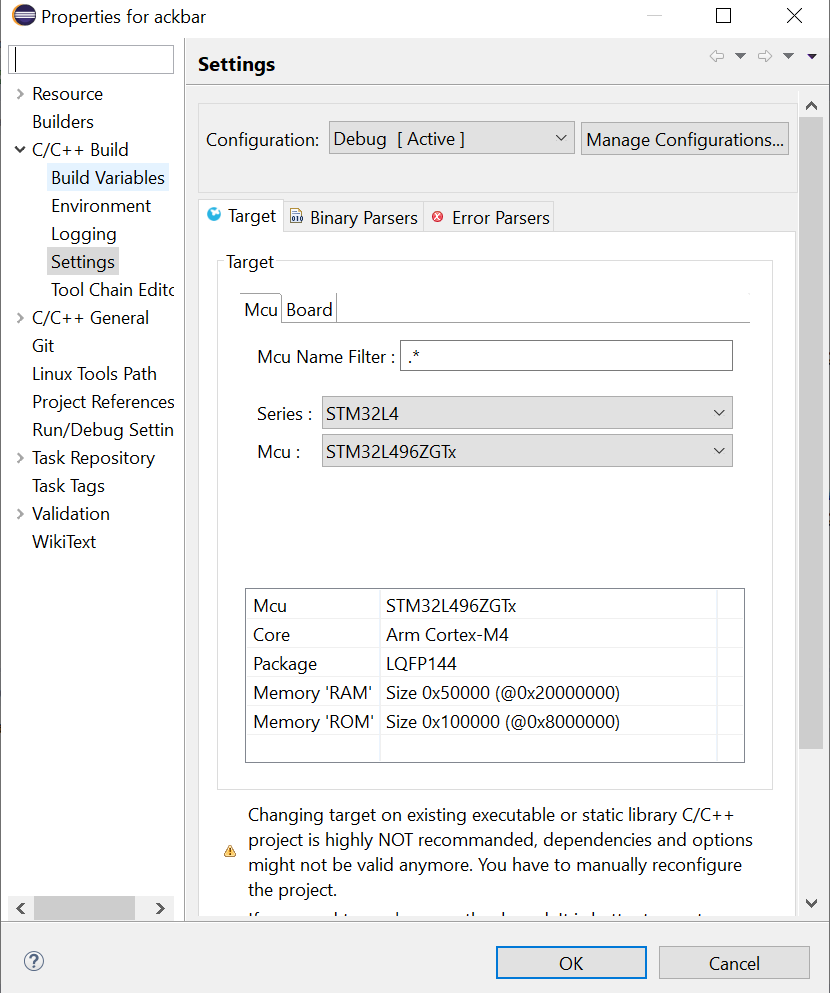The width and height of the screenshot is (830, 993).
Task: Expand the Resource tree node
Action: tap(20, 94)
